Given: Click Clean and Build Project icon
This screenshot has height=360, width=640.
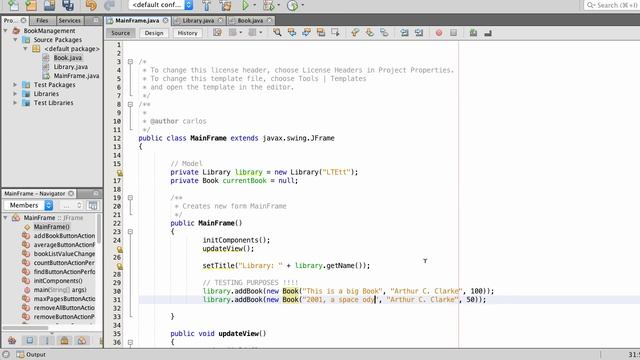Looking at the screenshot, I should pyautogui.click(x=225, y=5).
